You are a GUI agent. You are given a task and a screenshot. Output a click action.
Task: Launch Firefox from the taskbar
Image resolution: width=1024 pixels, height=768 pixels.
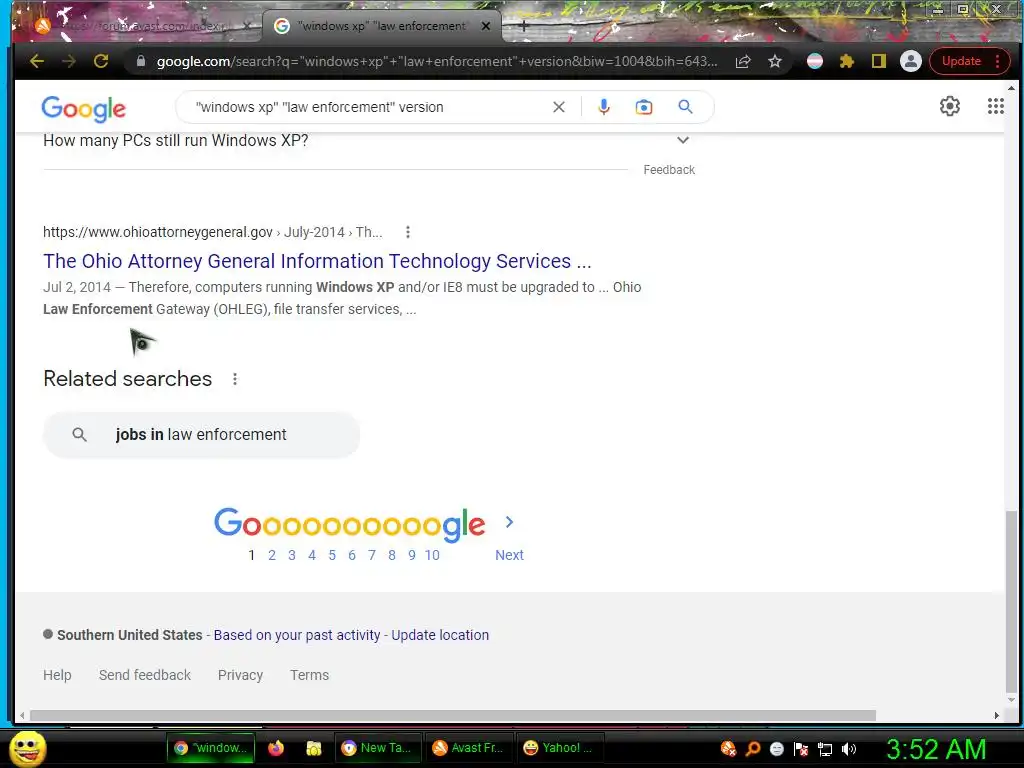pyautogui.click(x=276, y=748)
